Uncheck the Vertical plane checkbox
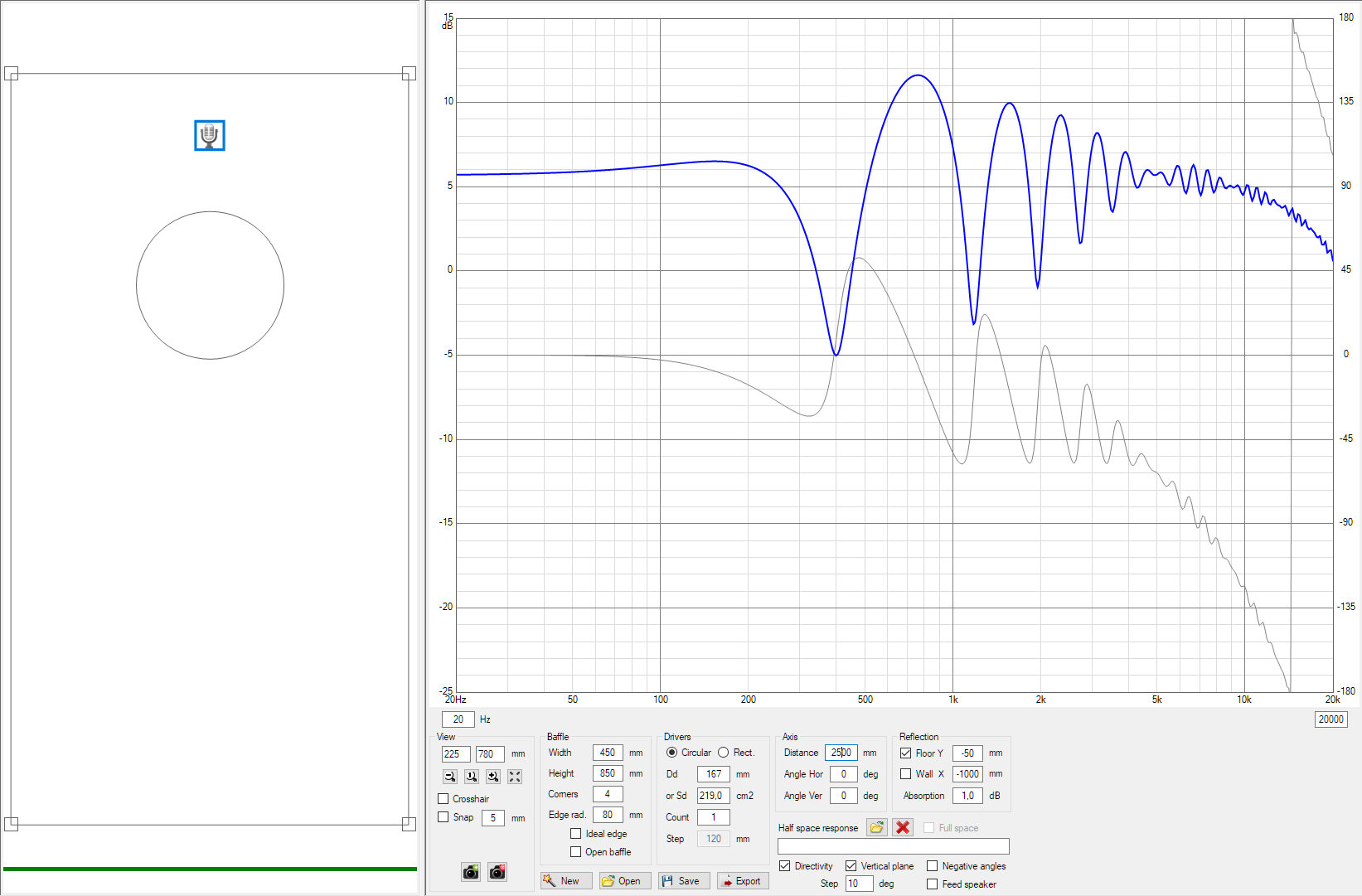 point(851,866)
